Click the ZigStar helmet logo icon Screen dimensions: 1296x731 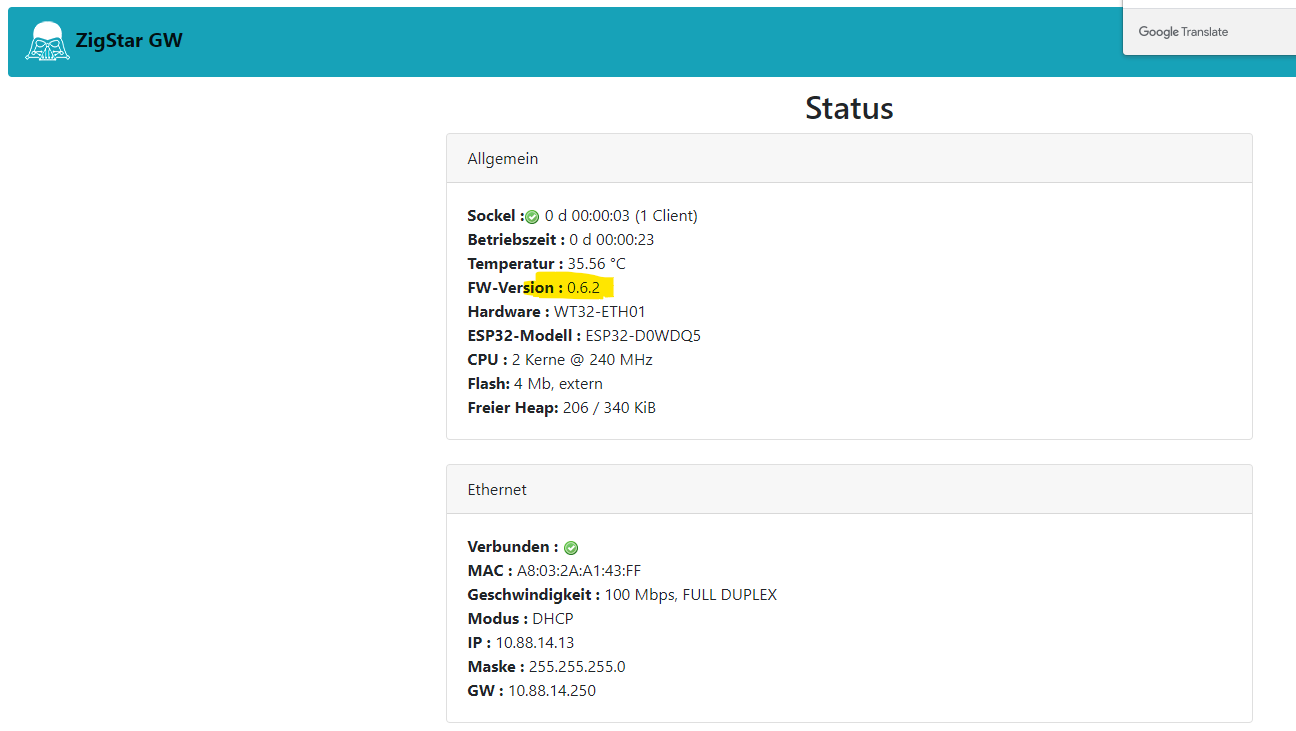point(48,42)
